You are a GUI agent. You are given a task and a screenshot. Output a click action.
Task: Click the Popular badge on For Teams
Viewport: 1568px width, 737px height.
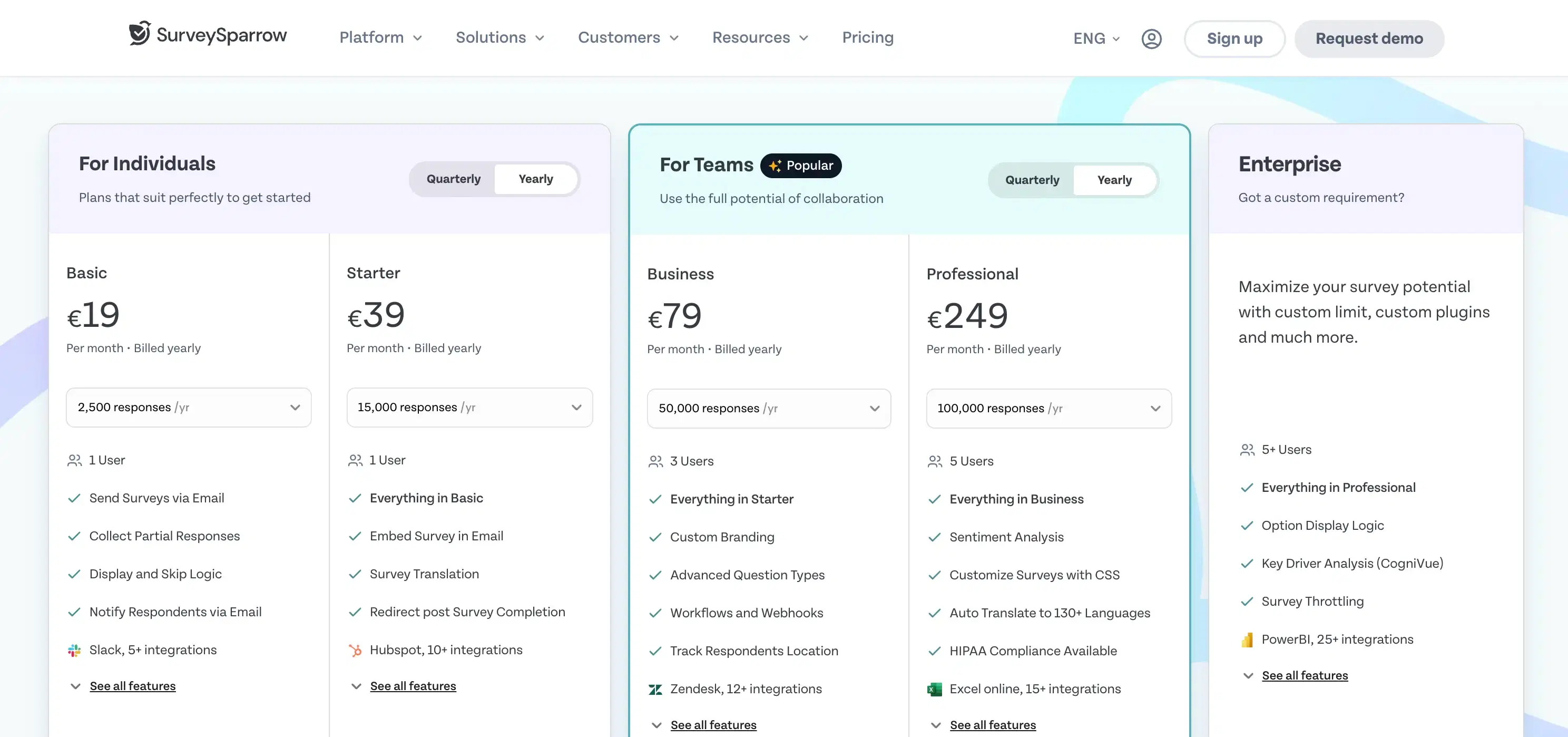point(801,165)
